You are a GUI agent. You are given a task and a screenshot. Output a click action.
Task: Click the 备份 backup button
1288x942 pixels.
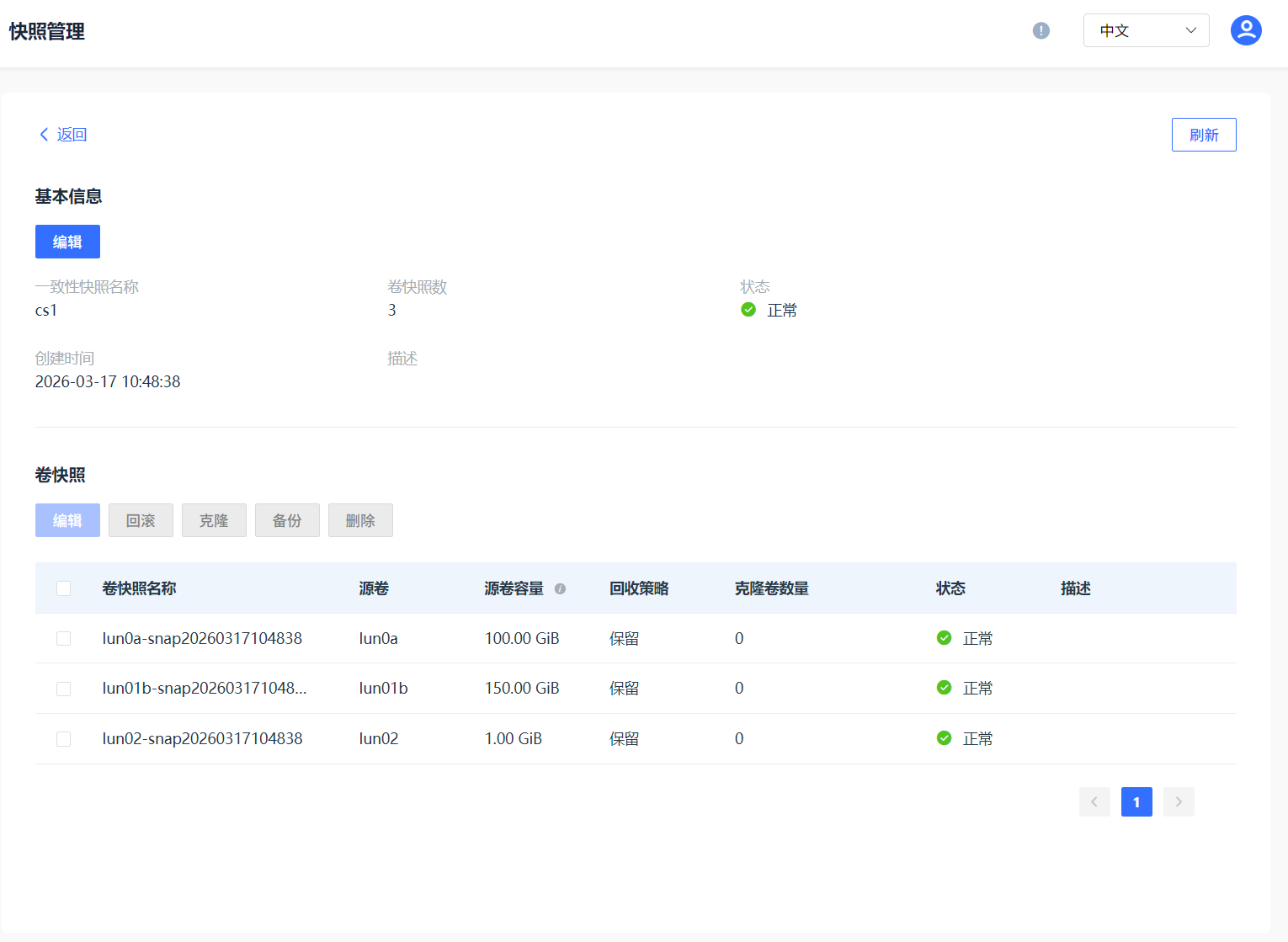(287, 520)
